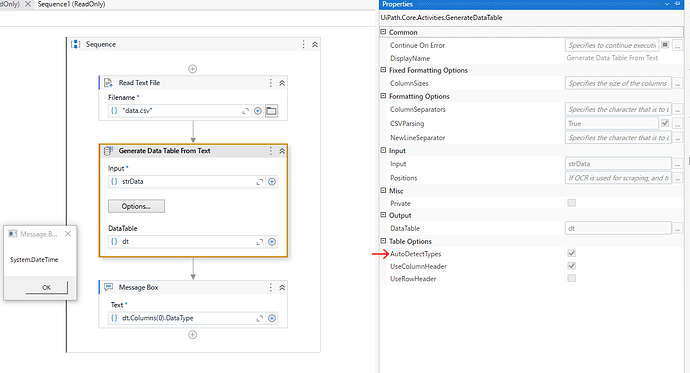The image size is (690, 373).
Task: Open ellipsis editor for ColumnSeparators
Action: pos(678,109)
